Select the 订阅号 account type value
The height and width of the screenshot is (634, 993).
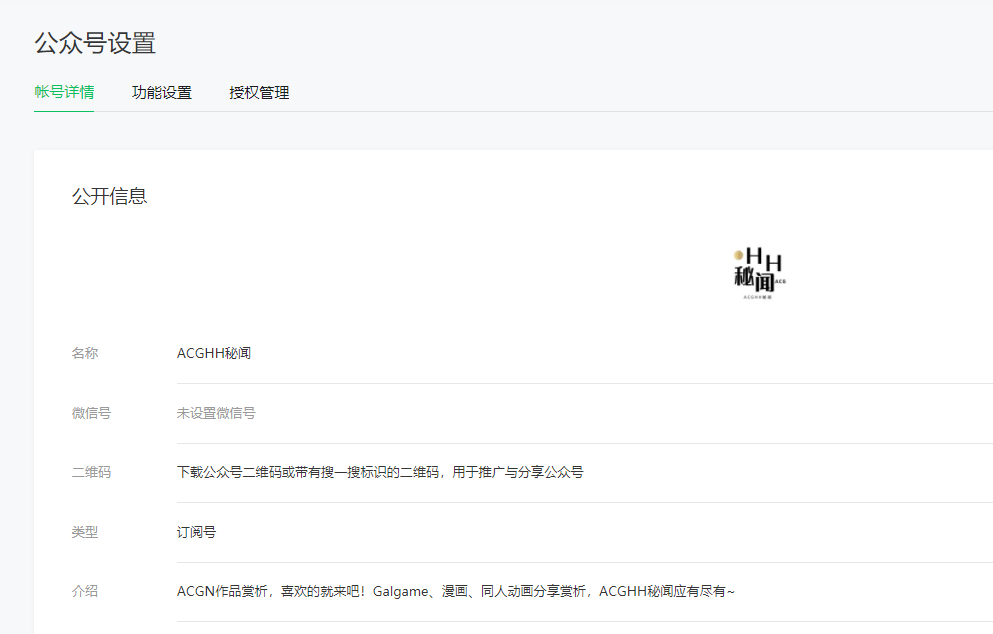[x=196, y=532]
